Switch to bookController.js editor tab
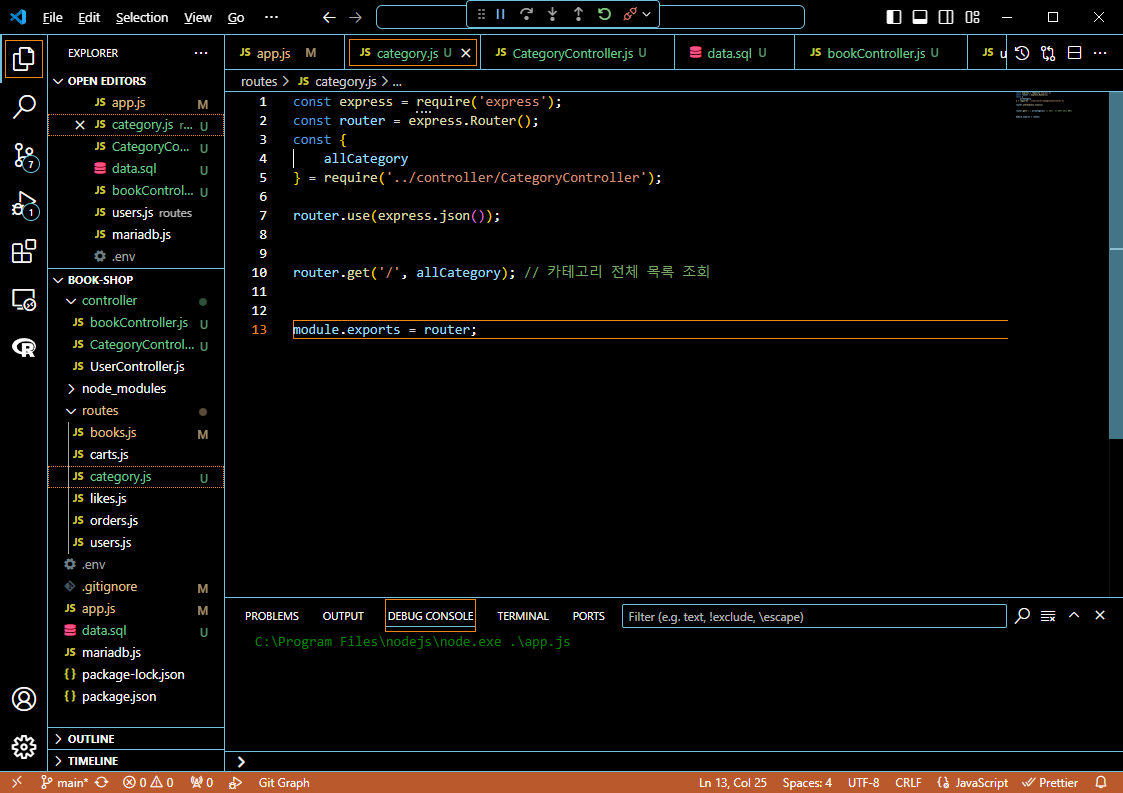This screenshot has height=793, width=1123. tap(881, 53)
